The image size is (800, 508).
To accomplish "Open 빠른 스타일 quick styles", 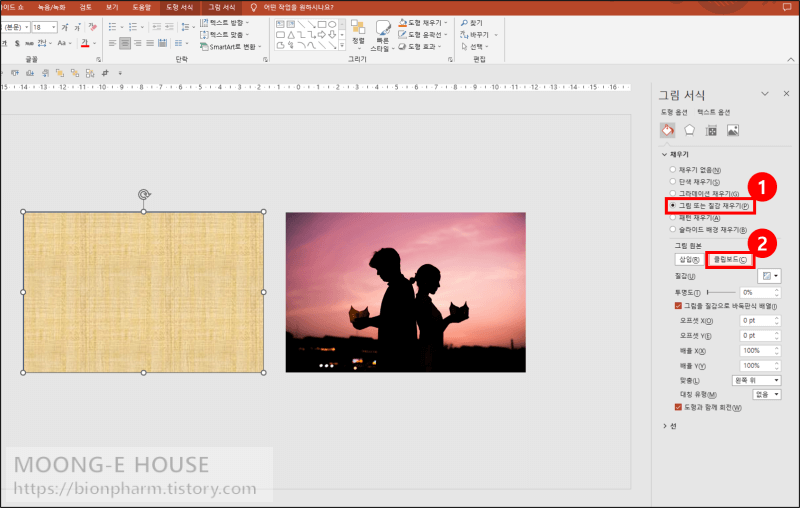I will pos(382,36).
